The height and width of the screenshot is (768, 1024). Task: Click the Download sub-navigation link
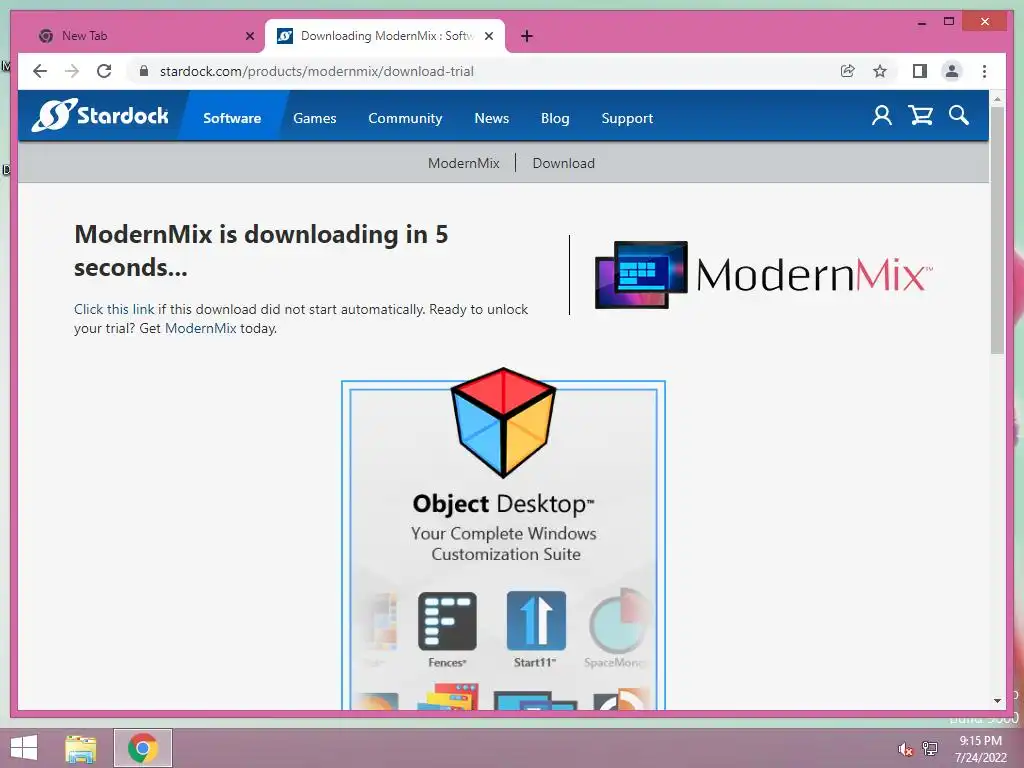click(x=564, y=163)
